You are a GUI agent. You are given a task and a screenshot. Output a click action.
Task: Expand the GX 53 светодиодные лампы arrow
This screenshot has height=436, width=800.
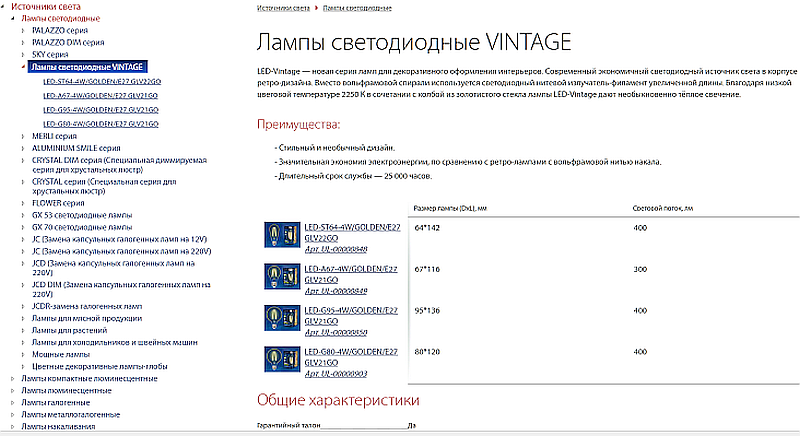[23, 215]
